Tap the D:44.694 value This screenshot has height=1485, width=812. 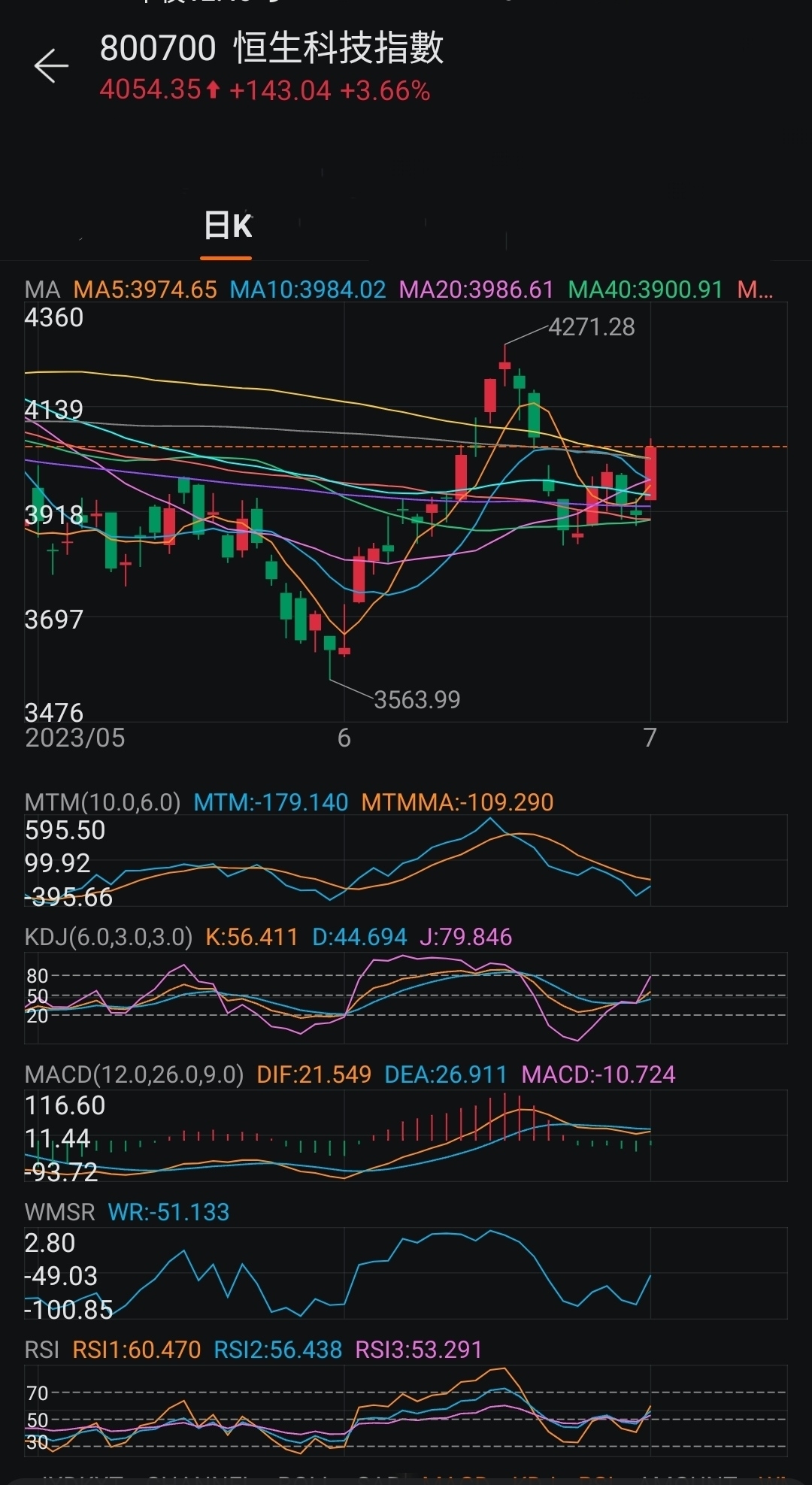[359, 937]
